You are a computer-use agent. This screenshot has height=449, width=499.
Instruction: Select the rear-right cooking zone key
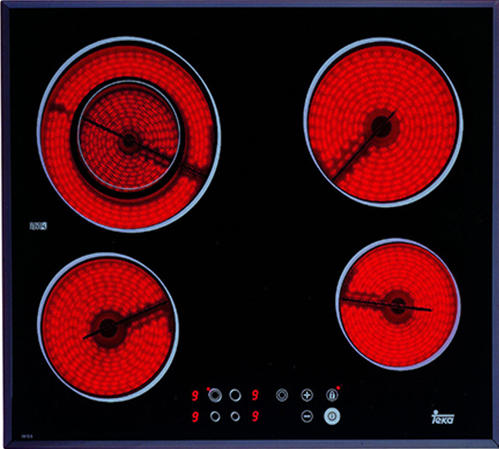[235, 395]
